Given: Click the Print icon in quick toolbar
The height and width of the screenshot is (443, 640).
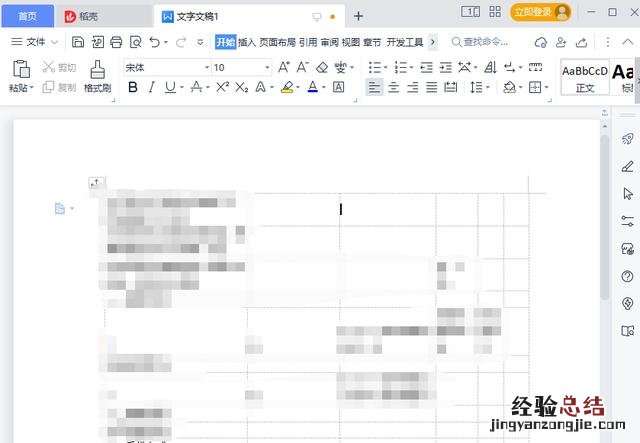Looking at the screenshot, I should [116, 42].
